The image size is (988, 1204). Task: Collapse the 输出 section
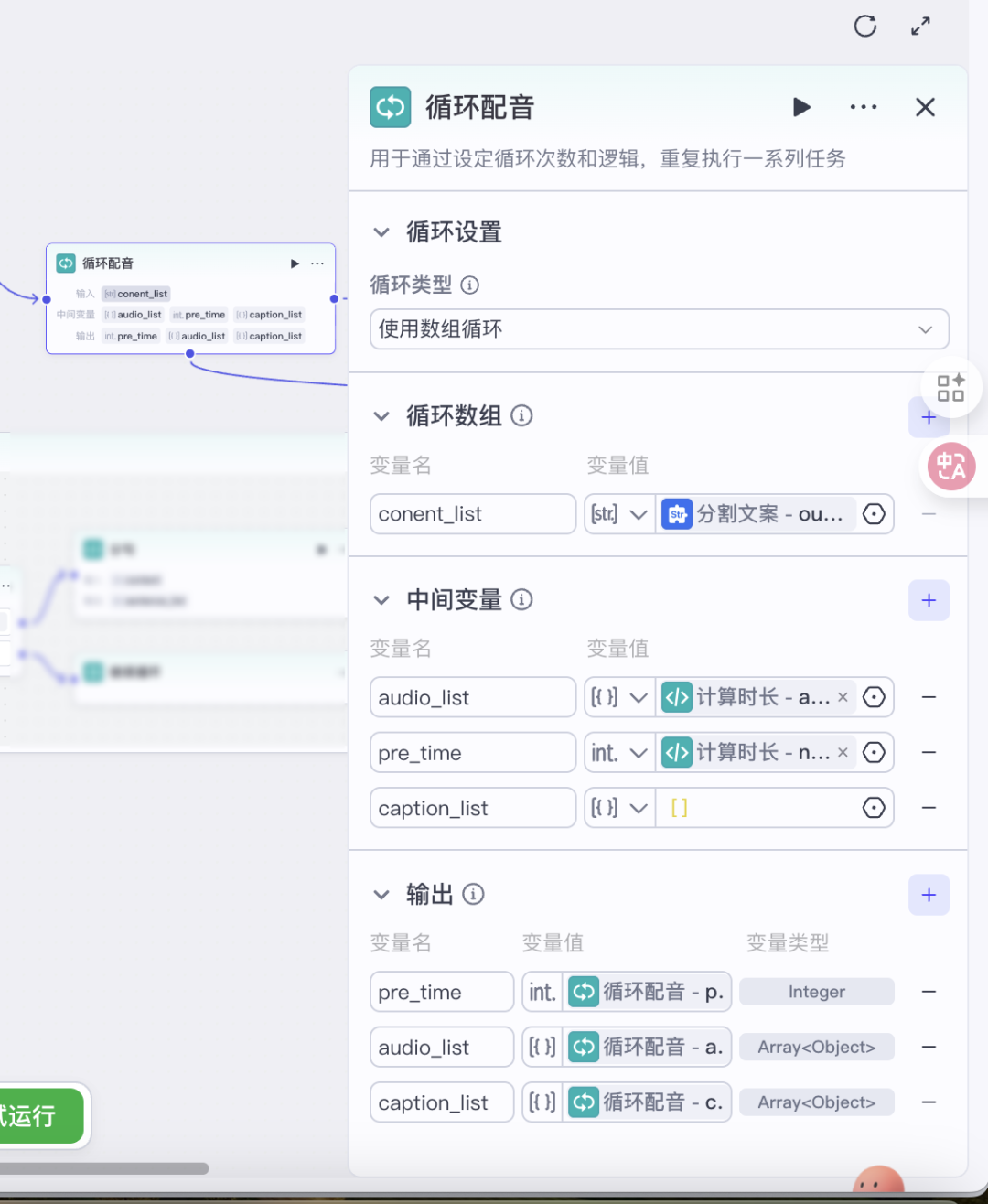pos(381,895)
